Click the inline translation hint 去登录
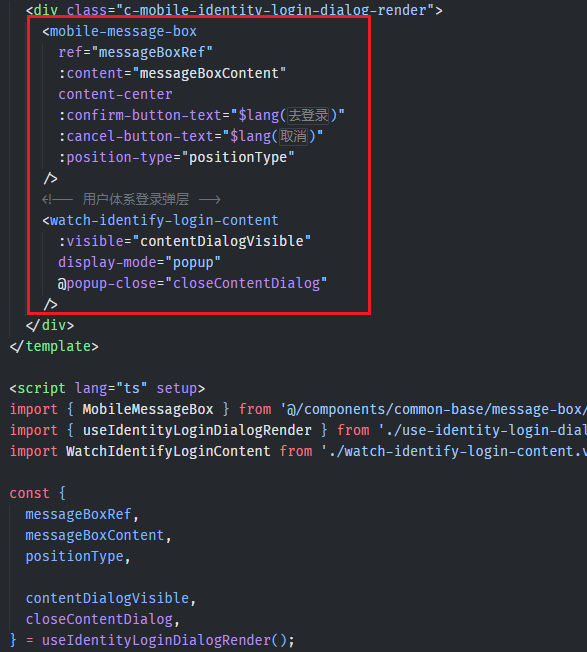Viewport: 587px width, 652px height. pyautogui.click(x=308, y=115)
